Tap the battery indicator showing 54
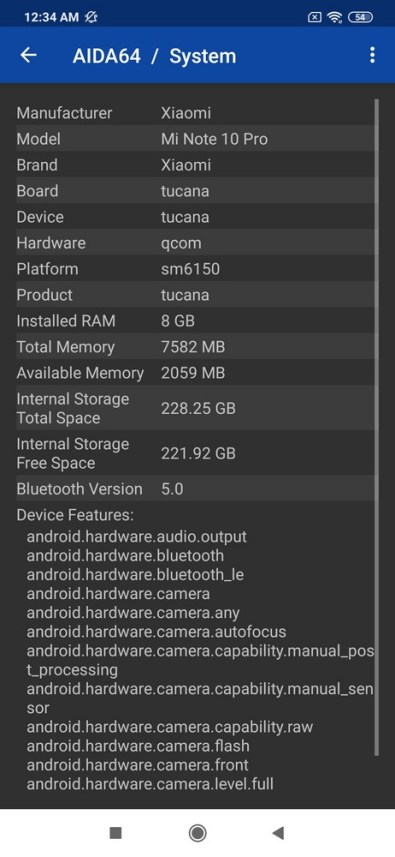This screenshot has width=395, height=857. coord(360,17)
